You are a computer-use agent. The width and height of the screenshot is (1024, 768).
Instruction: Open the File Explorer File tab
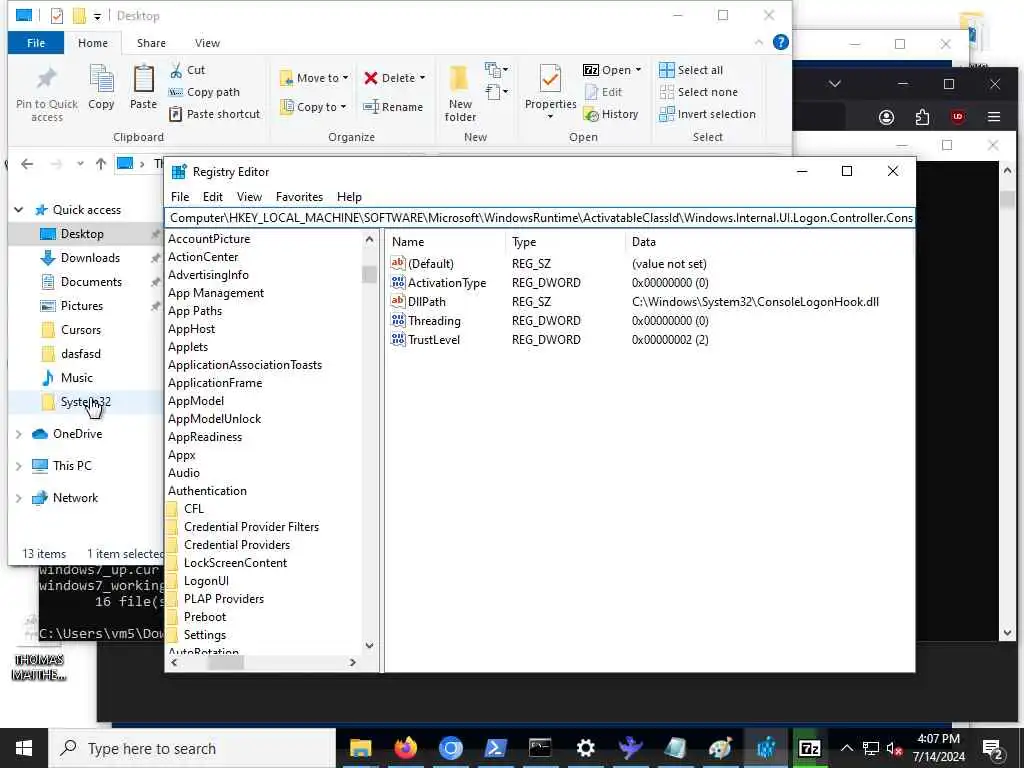coord(36,43)
